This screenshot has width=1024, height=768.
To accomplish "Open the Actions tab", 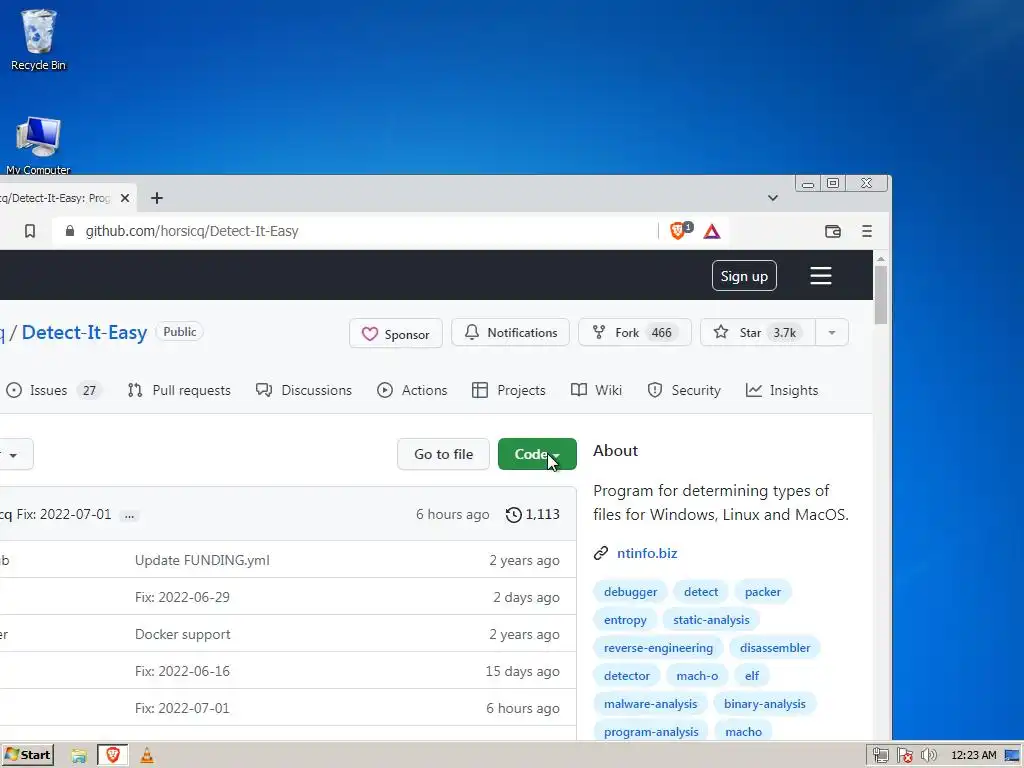I will [x=412, y=391].
